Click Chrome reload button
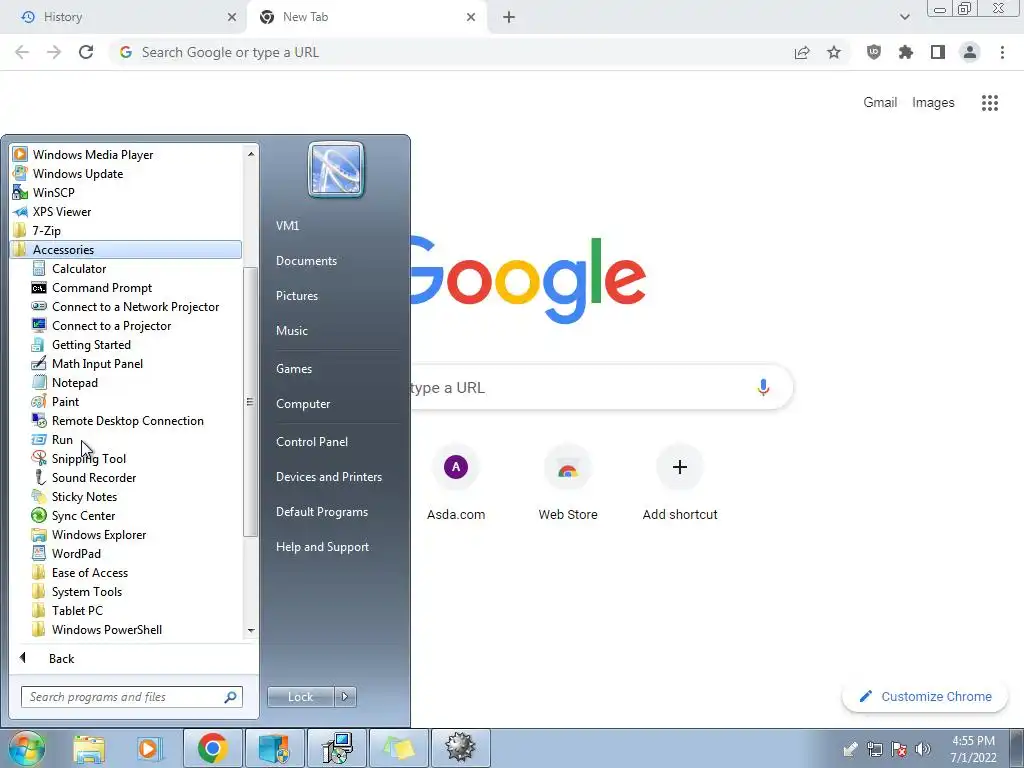 point(86,52)
